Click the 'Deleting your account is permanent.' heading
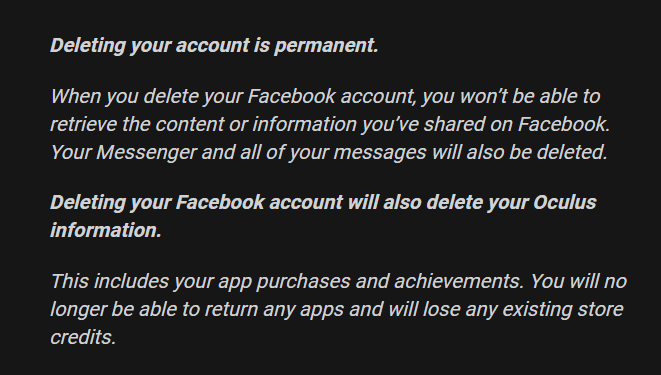 [x=214, y=46]
